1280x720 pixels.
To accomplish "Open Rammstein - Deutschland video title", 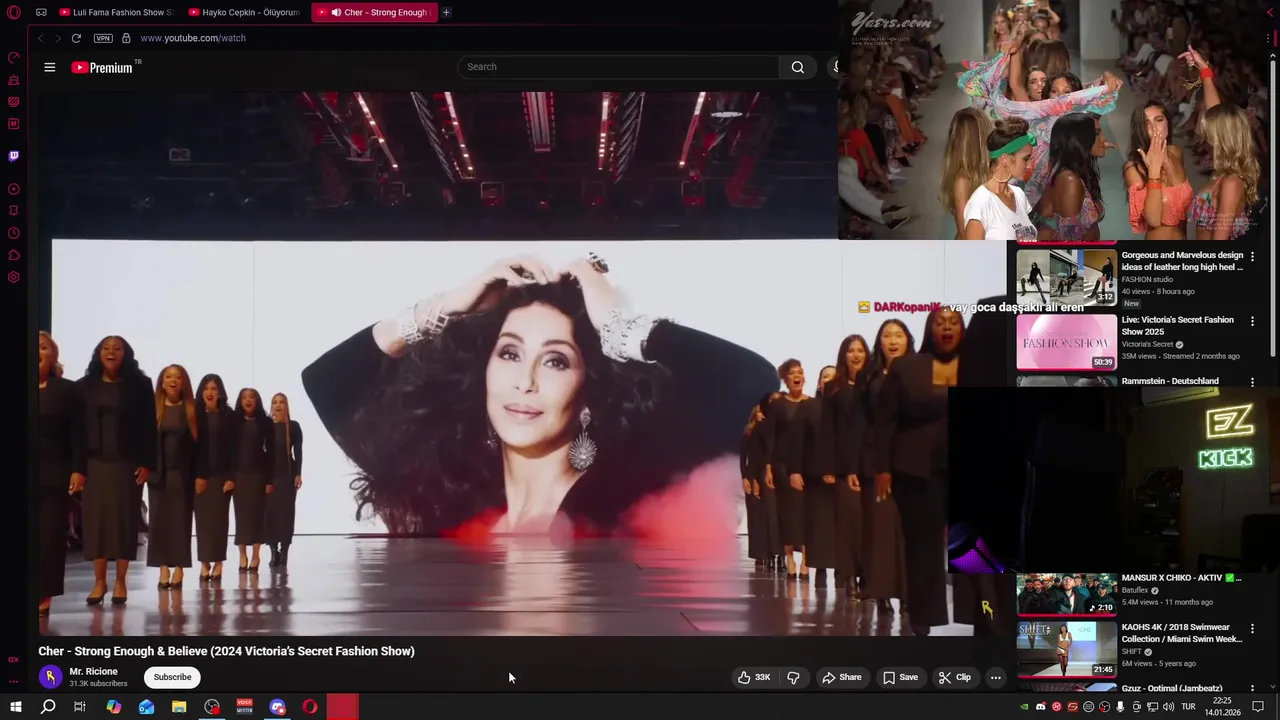I will pos(1170,381).
